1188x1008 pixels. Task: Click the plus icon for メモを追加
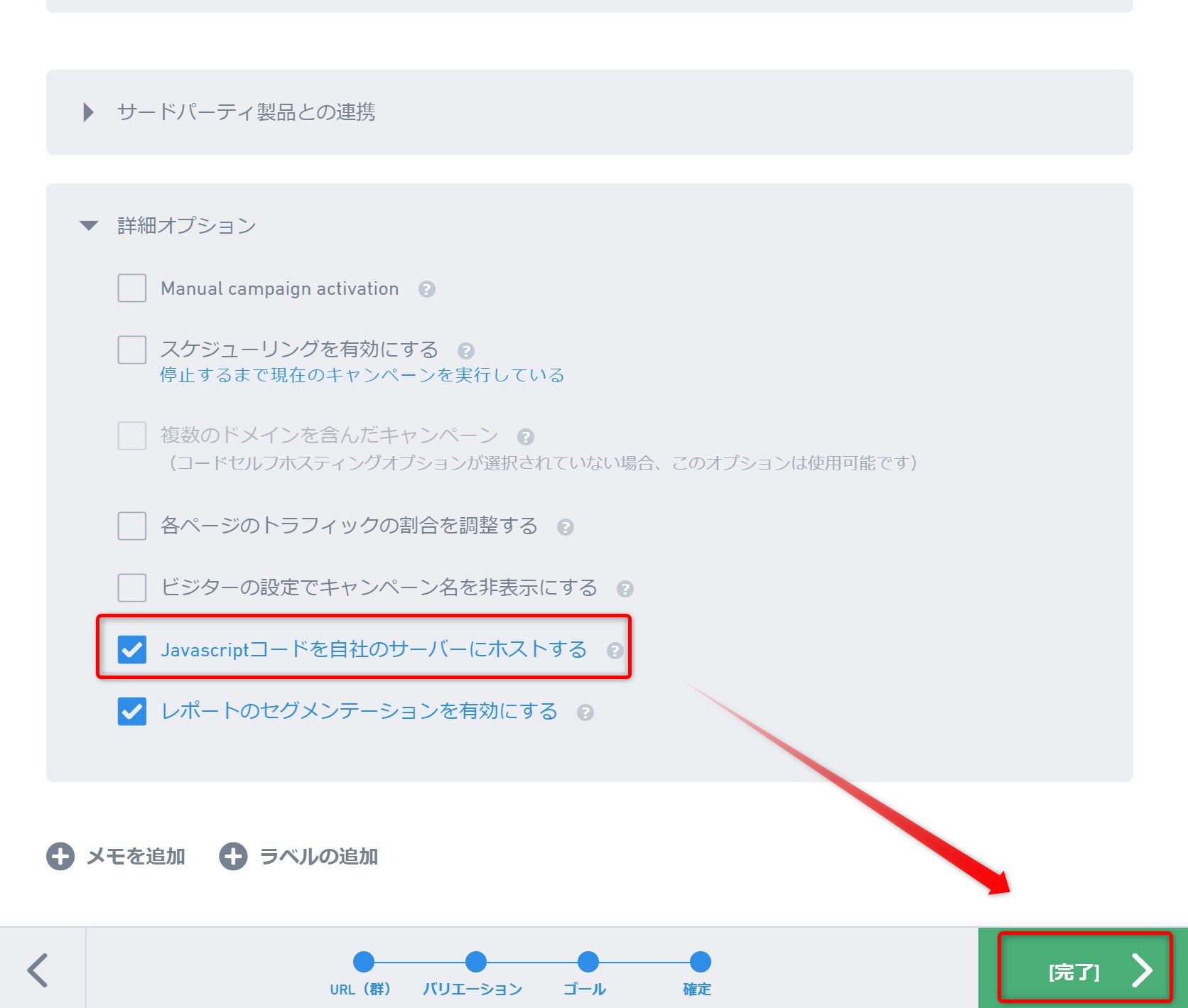pos(60,857)
